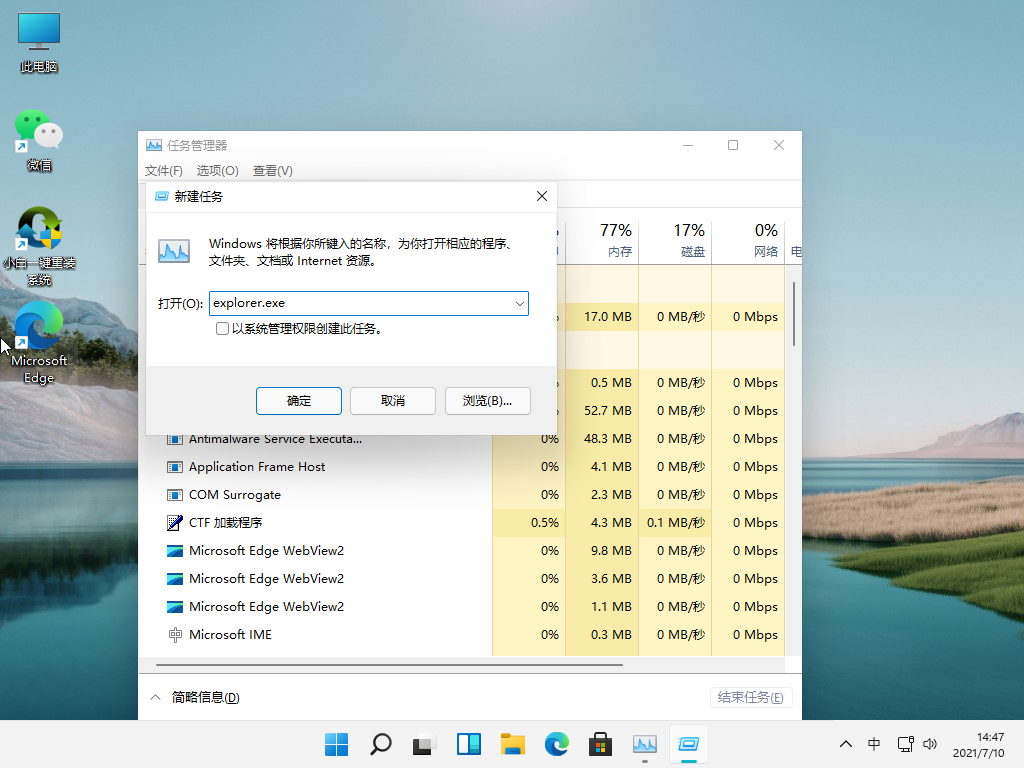Screen dimensions: 1024x768
Task: Click the 浏览(B)... browse button
Action: click(487, 401)
